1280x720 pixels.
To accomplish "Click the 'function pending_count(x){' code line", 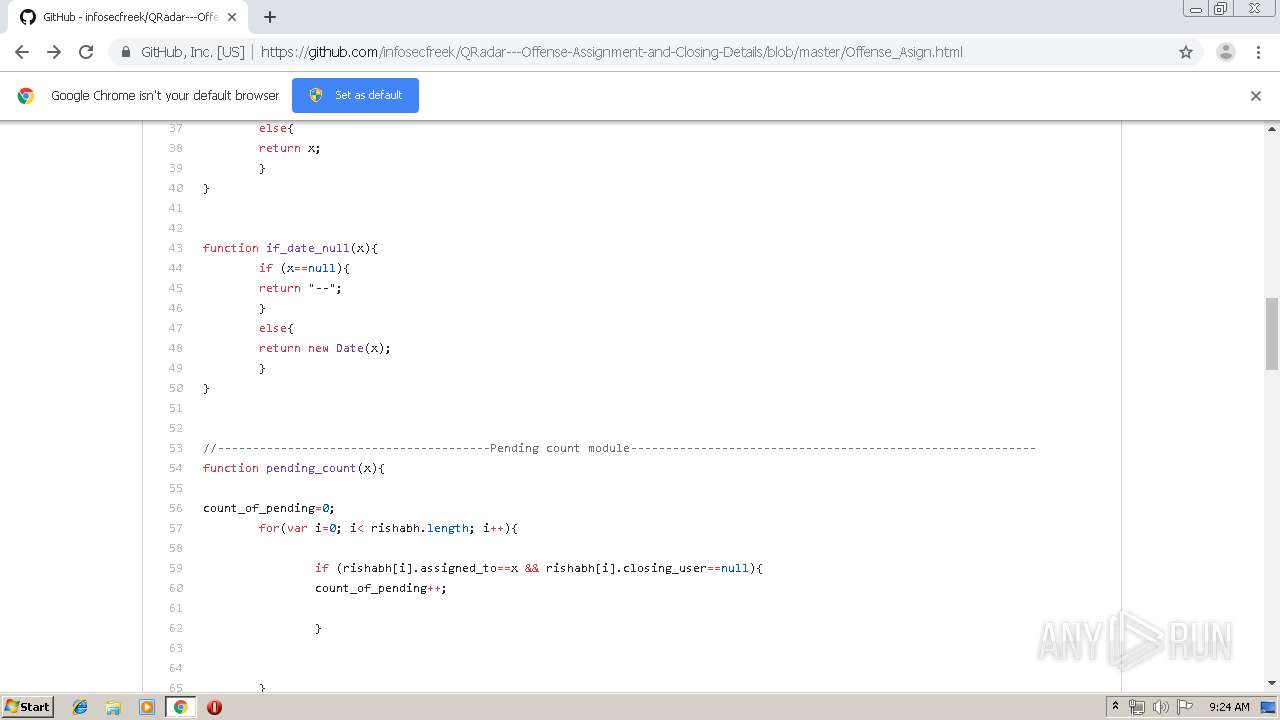I will click(294, 468).
